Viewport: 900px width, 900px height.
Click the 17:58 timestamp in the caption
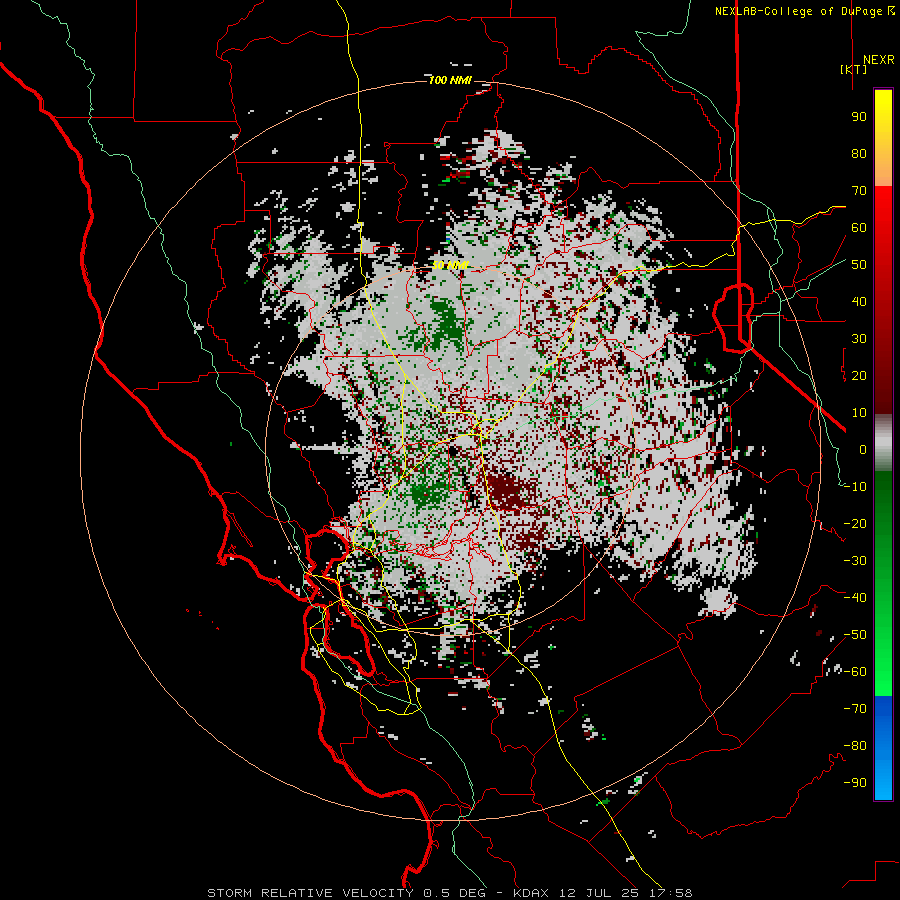coord(669,893)
